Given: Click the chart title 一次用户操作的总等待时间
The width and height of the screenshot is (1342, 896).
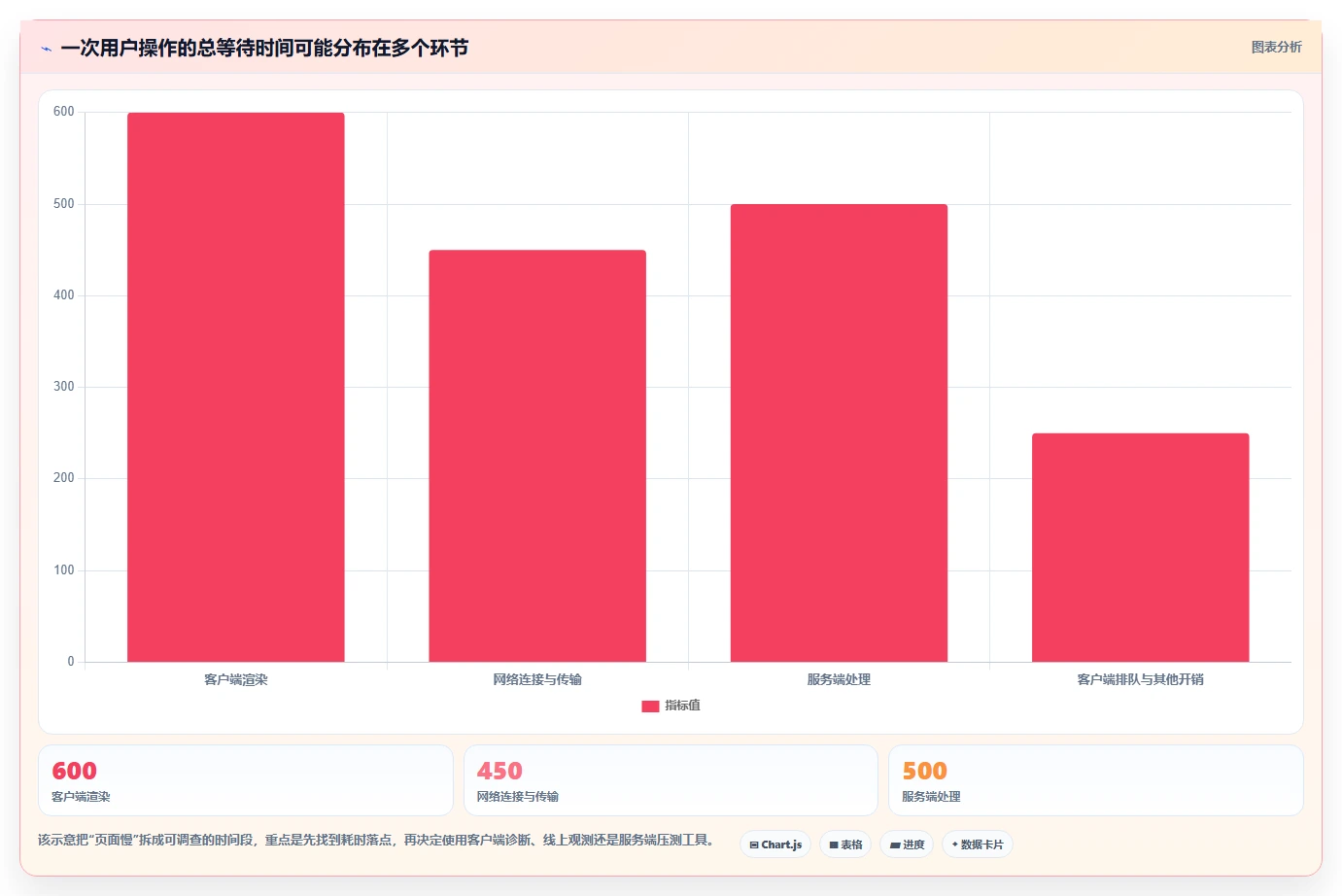Looking at the screenshot, I should (x=264, y=48).
